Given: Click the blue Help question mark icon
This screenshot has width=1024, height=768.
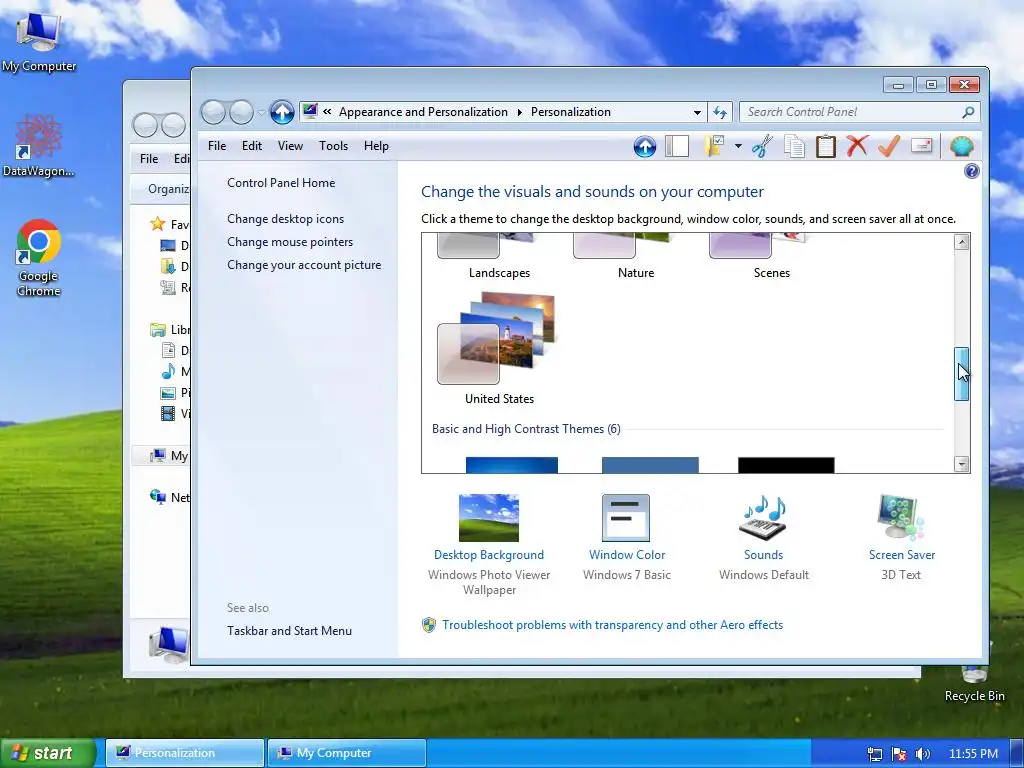Looking at the screenshot, I should tap(971, 171).
